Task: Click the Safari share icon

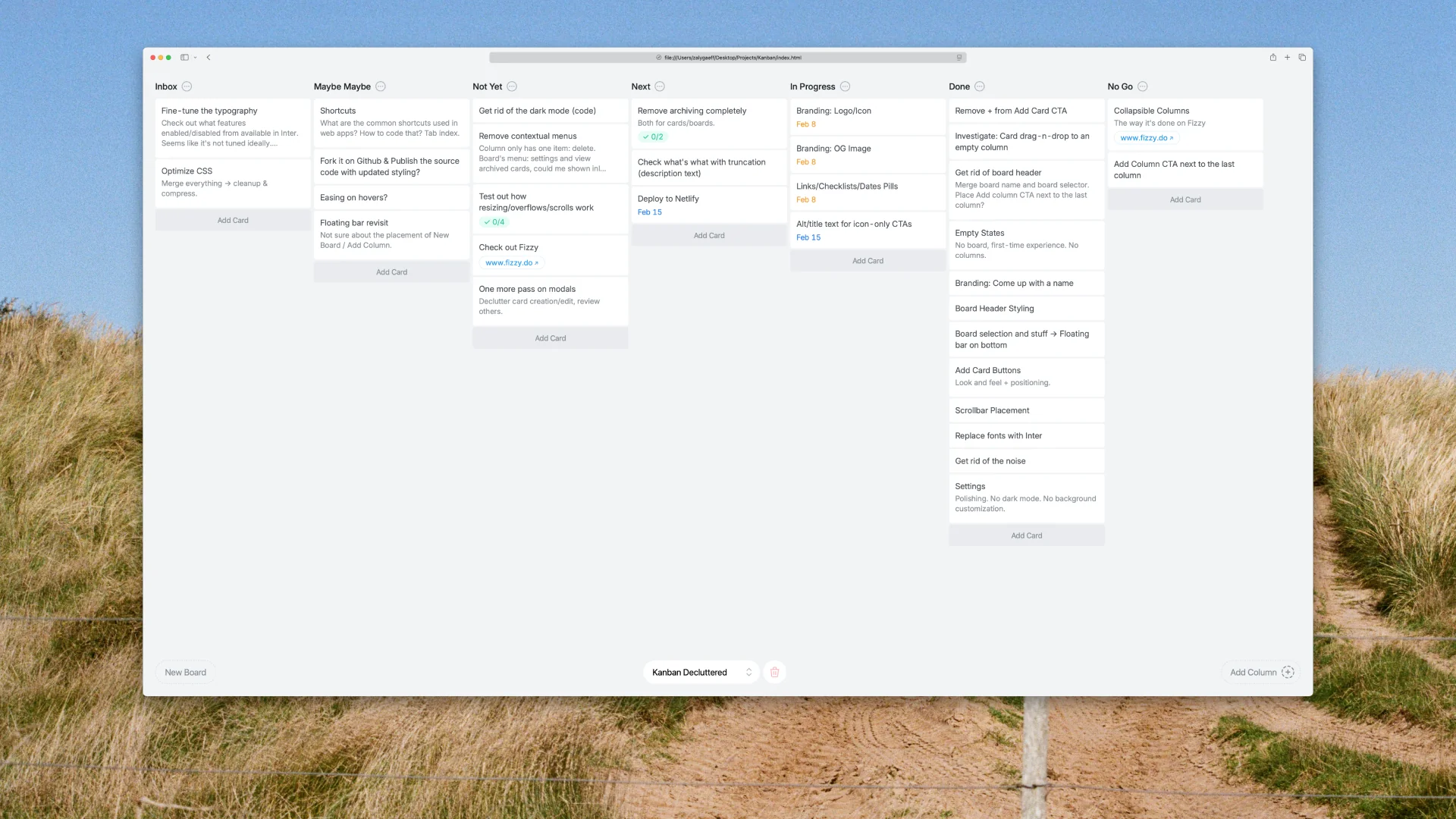Action: pyautogui.click(x=1273, y=58)
